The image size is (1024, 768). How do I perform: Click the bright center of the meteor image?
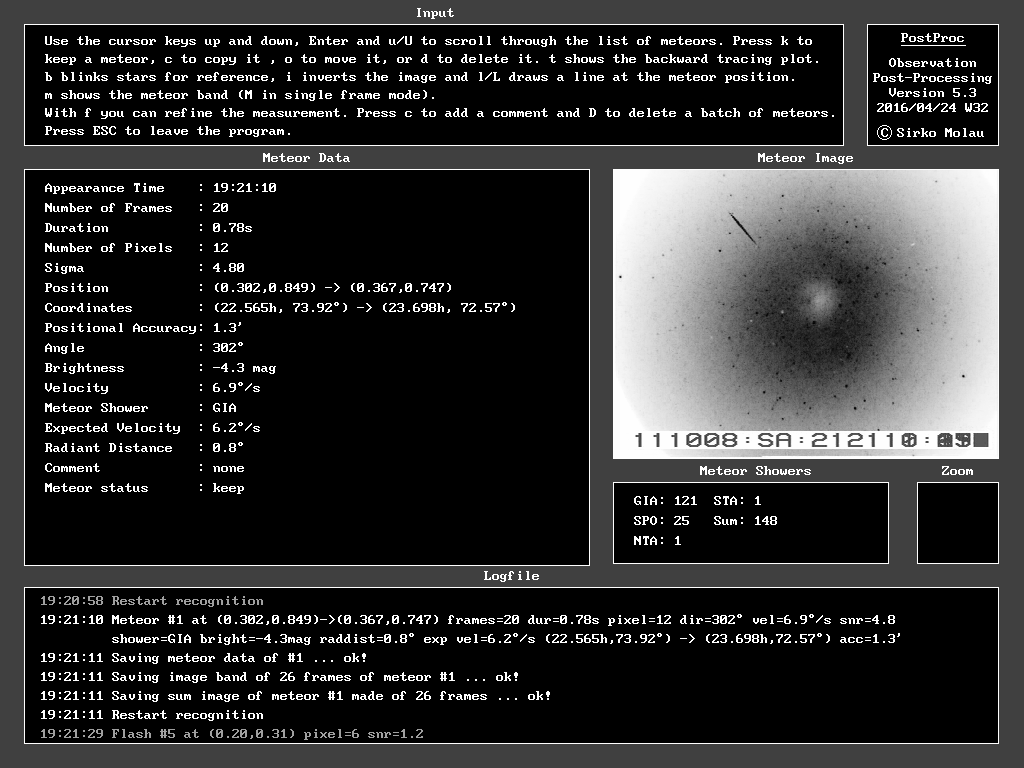coord(819,296)
